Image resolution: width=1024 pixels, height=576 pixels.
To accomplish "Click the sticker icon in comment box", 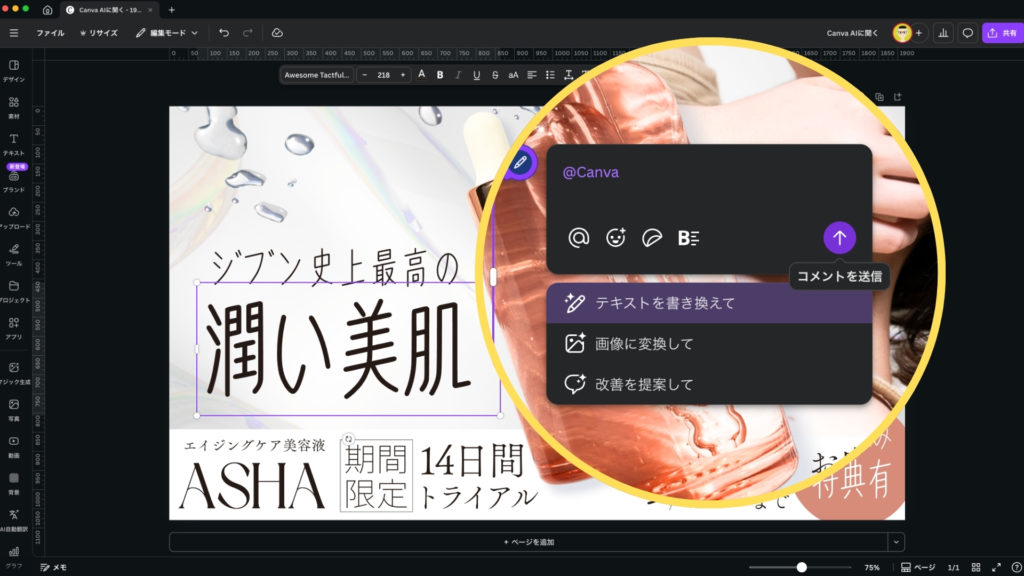I will [651, 238].
